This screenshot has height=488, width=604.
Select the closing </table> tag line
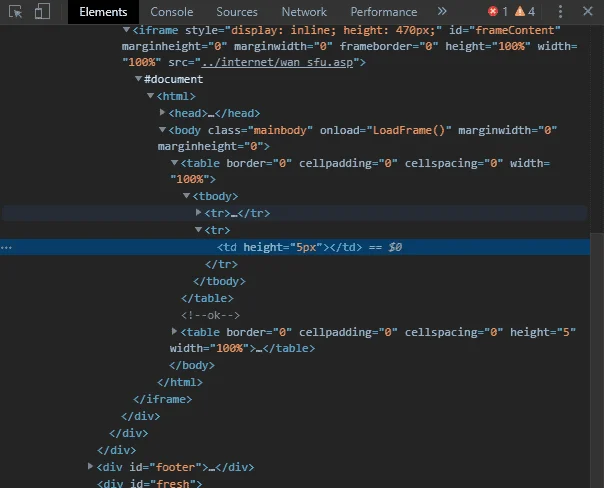(x=207, y=299)
